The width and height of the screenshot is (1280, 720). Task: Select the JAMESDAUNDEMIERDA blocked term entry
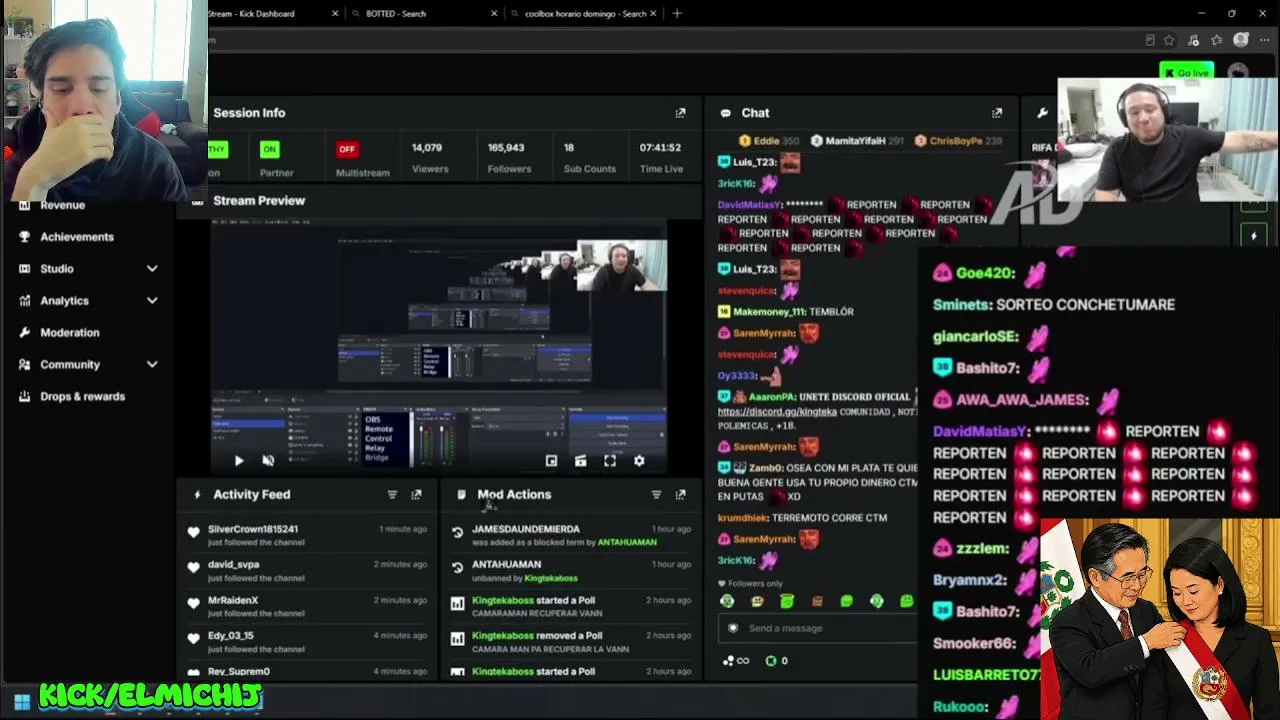572,535
